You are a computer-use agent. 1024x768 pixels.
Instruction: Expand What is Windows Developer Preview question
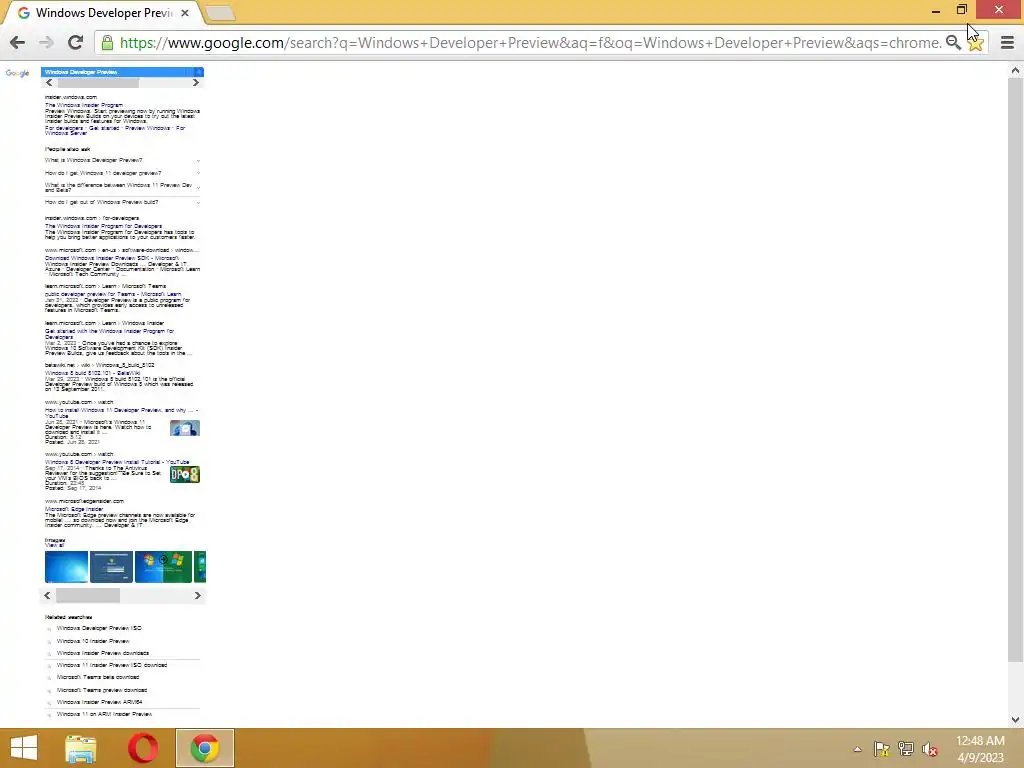tap(122, 160)
